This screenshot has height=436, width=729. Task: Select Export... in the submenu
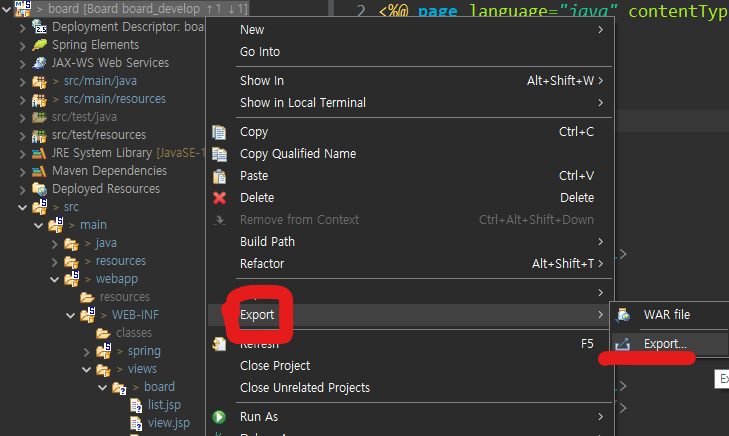[670, 344]
